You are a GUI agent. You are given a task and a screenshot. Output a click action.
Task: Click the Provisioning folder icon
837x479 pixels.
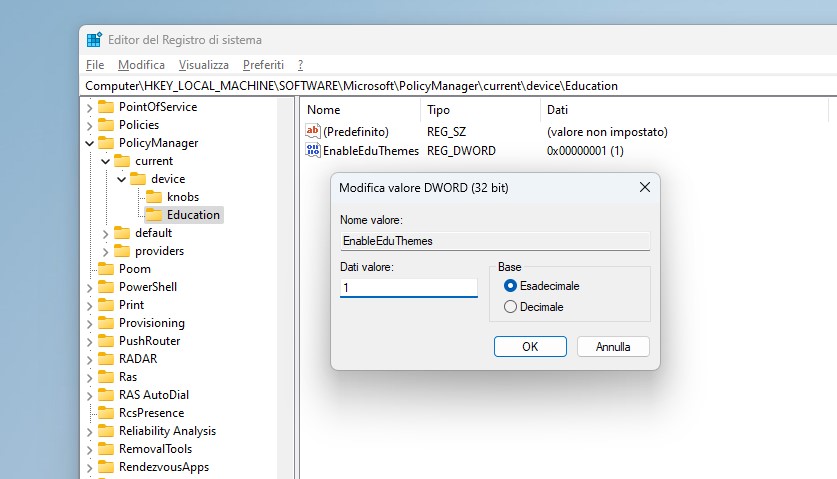106,323
